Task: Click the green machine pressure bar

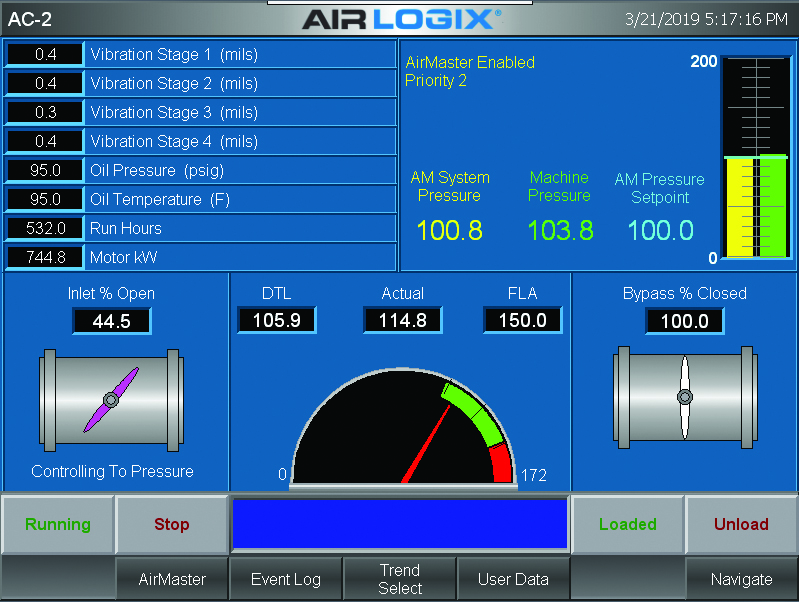Action: (773, 205)
